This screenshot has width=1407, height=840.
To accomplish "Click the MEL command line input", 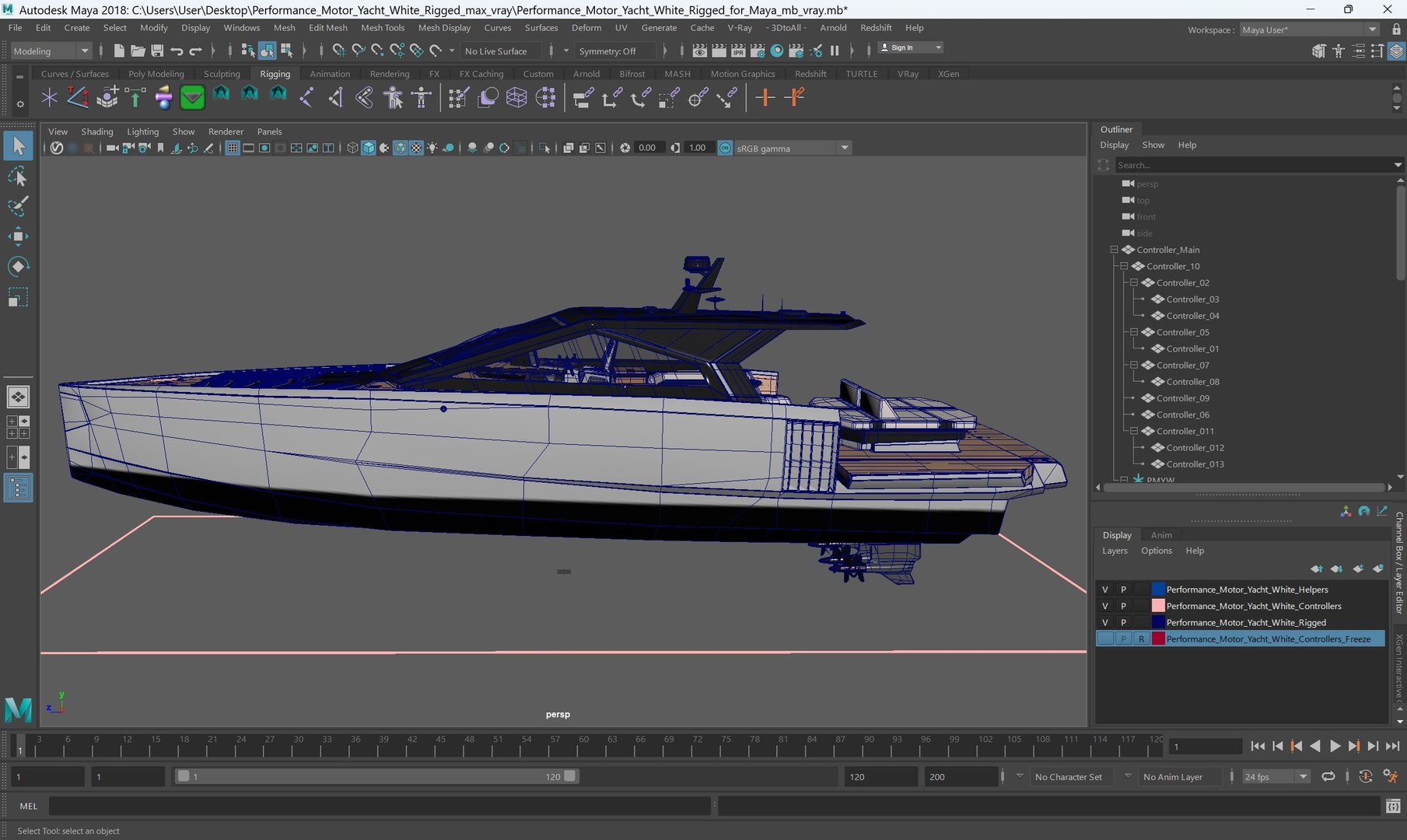I will (x=380, y=806).
